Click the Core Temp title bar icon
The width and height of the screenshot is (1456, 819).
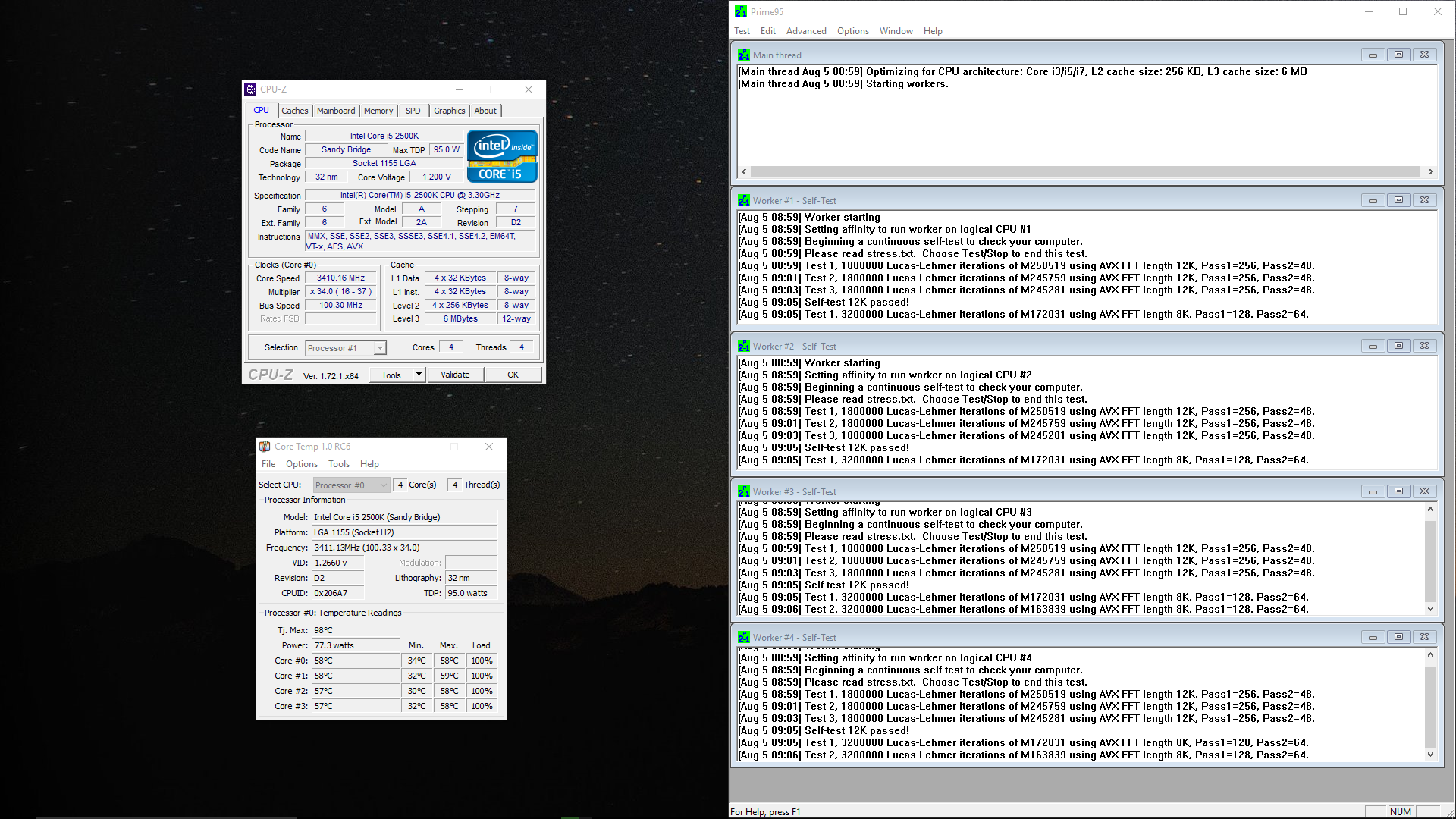(x=265, y=447)
